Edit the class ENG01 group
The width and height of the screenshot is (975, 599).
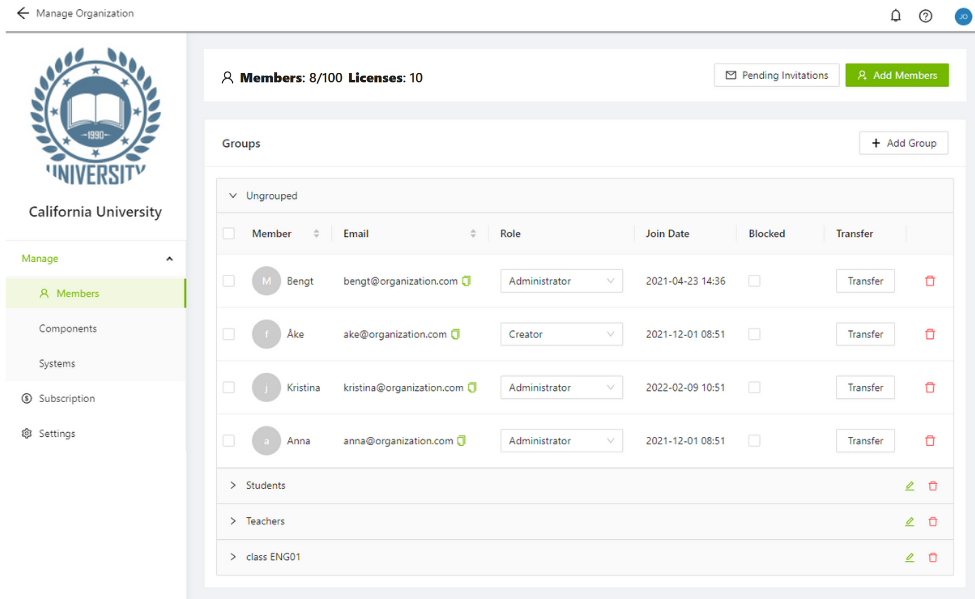point(909,557)
